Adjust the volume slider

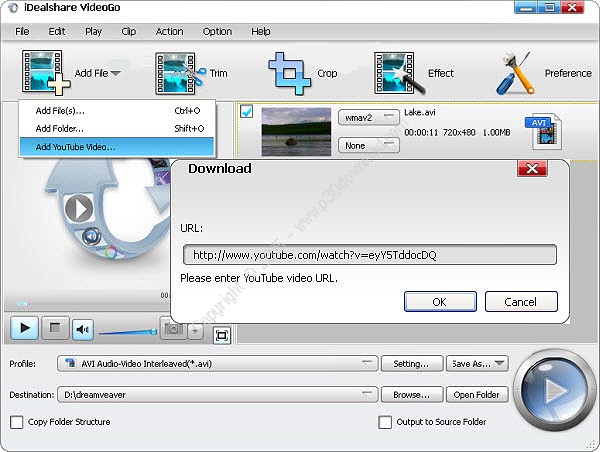coord(128,332)
